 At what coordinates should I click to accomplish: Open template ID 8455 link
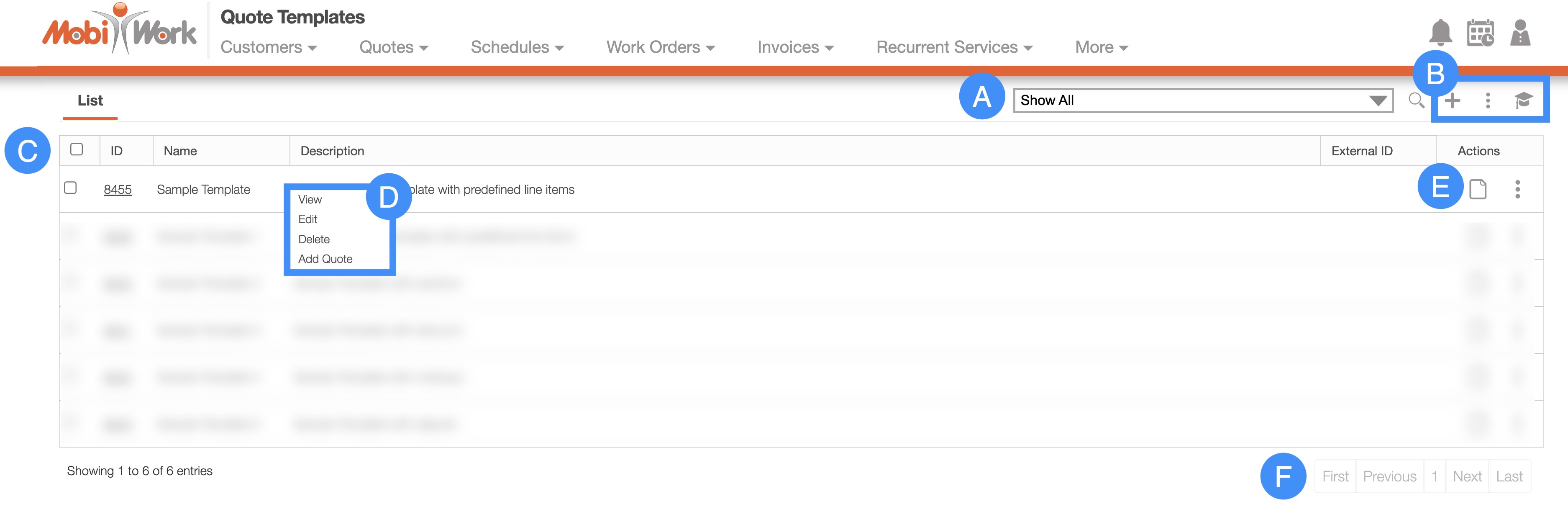click(x=118, y=190)
